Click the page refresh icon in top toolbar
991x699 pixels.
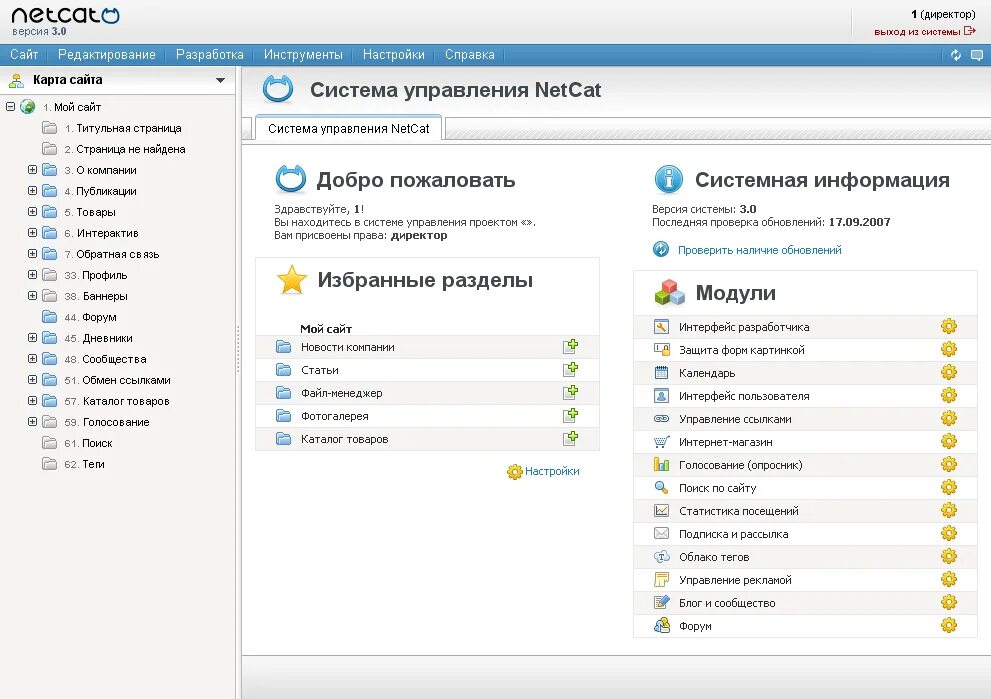click(958, 57)
